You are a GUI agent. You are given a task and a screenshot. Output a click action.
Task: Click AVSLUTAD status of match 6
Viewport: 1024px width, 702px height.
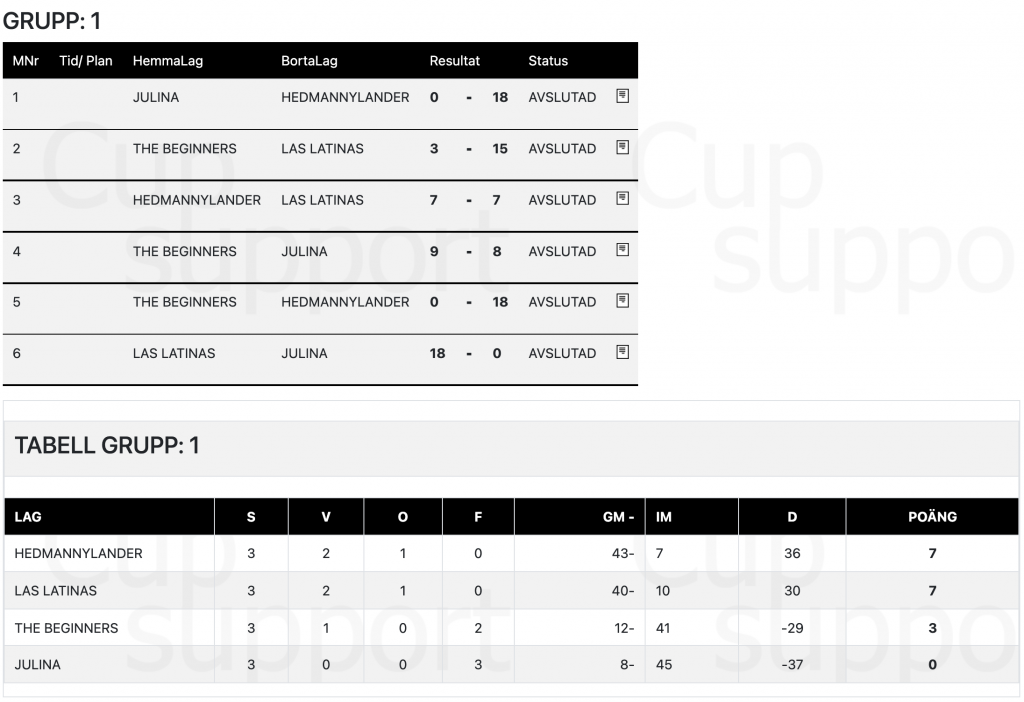tap(562, 353)
